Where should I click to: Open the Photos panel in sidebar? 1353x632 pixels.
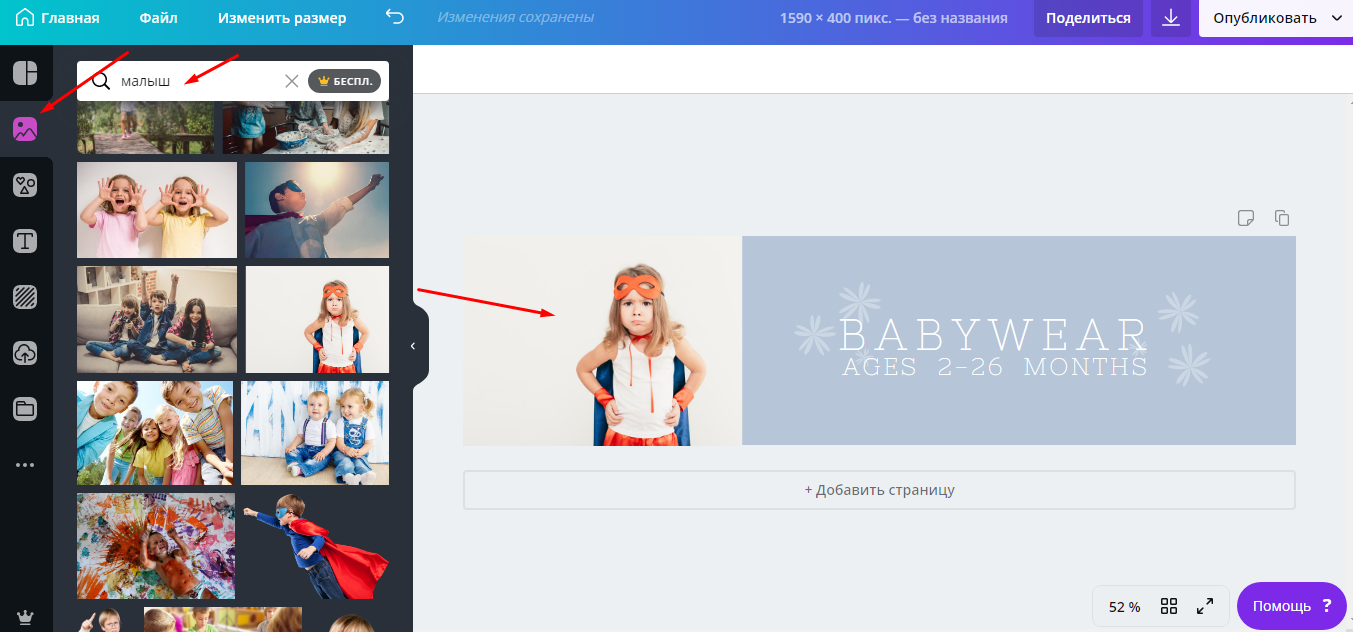pos(25,129)
